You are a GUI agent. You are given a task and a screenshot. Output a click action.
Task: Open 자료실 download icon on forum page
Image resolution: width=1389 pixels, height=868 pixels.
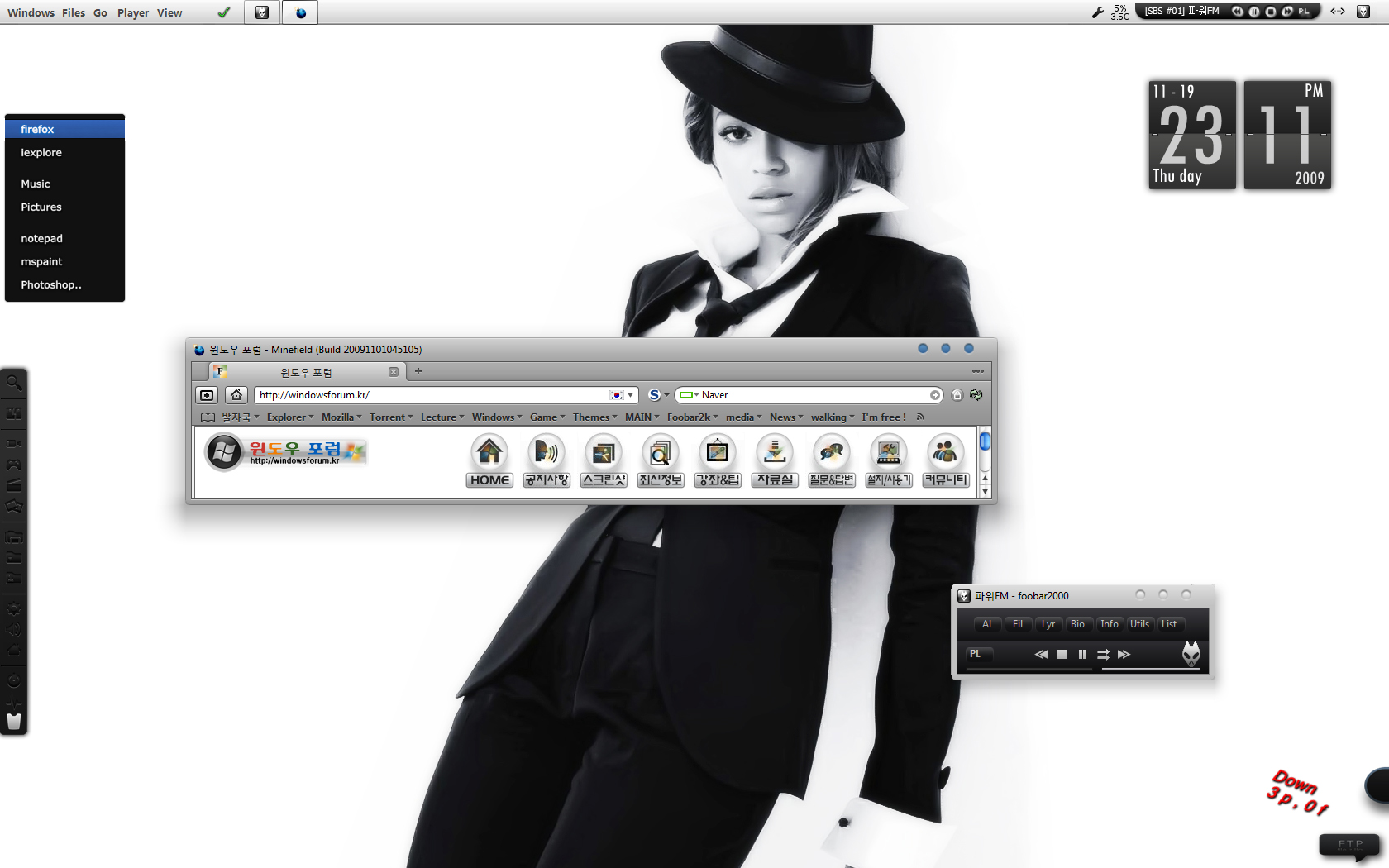coord(775,461)
